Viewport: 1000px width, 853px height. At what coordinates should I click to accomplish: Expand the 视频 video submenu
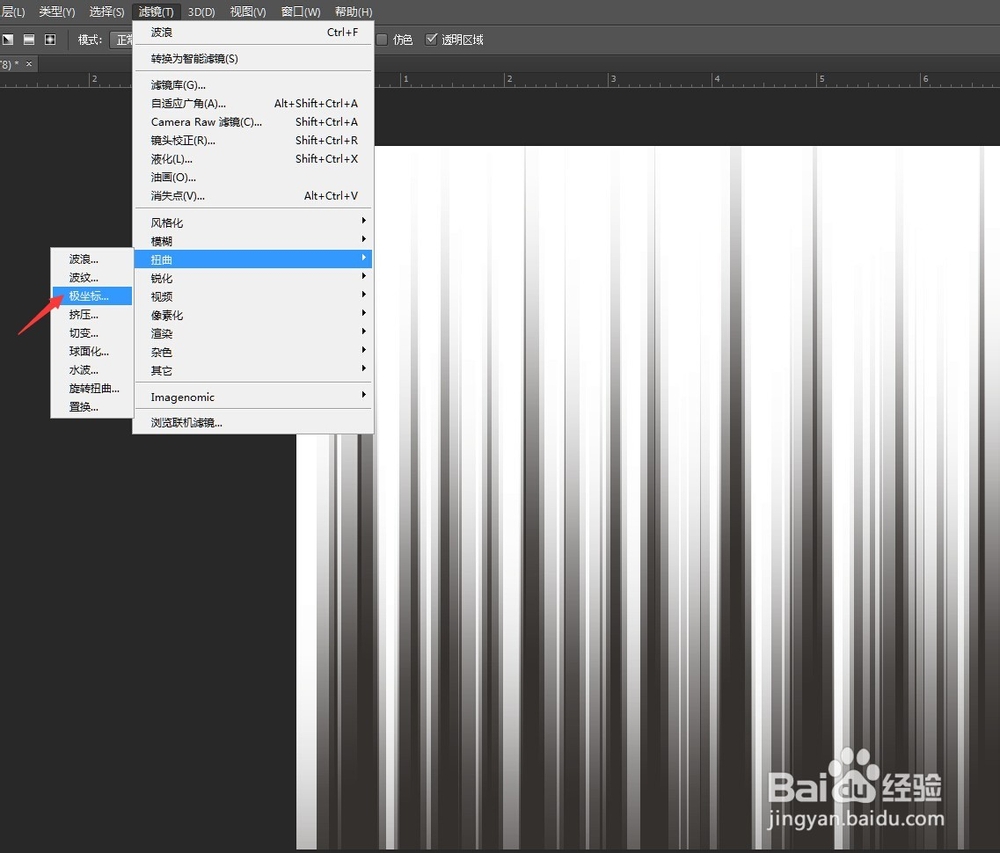[253, 296]
